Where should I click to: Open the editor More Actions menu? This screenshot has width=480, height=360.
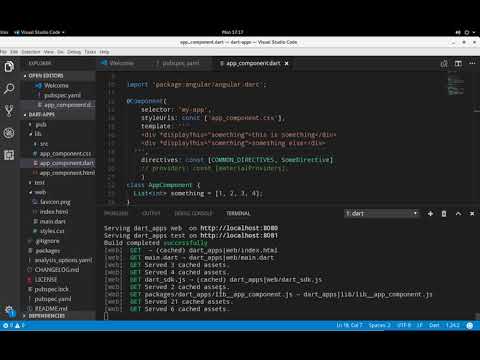472,63
